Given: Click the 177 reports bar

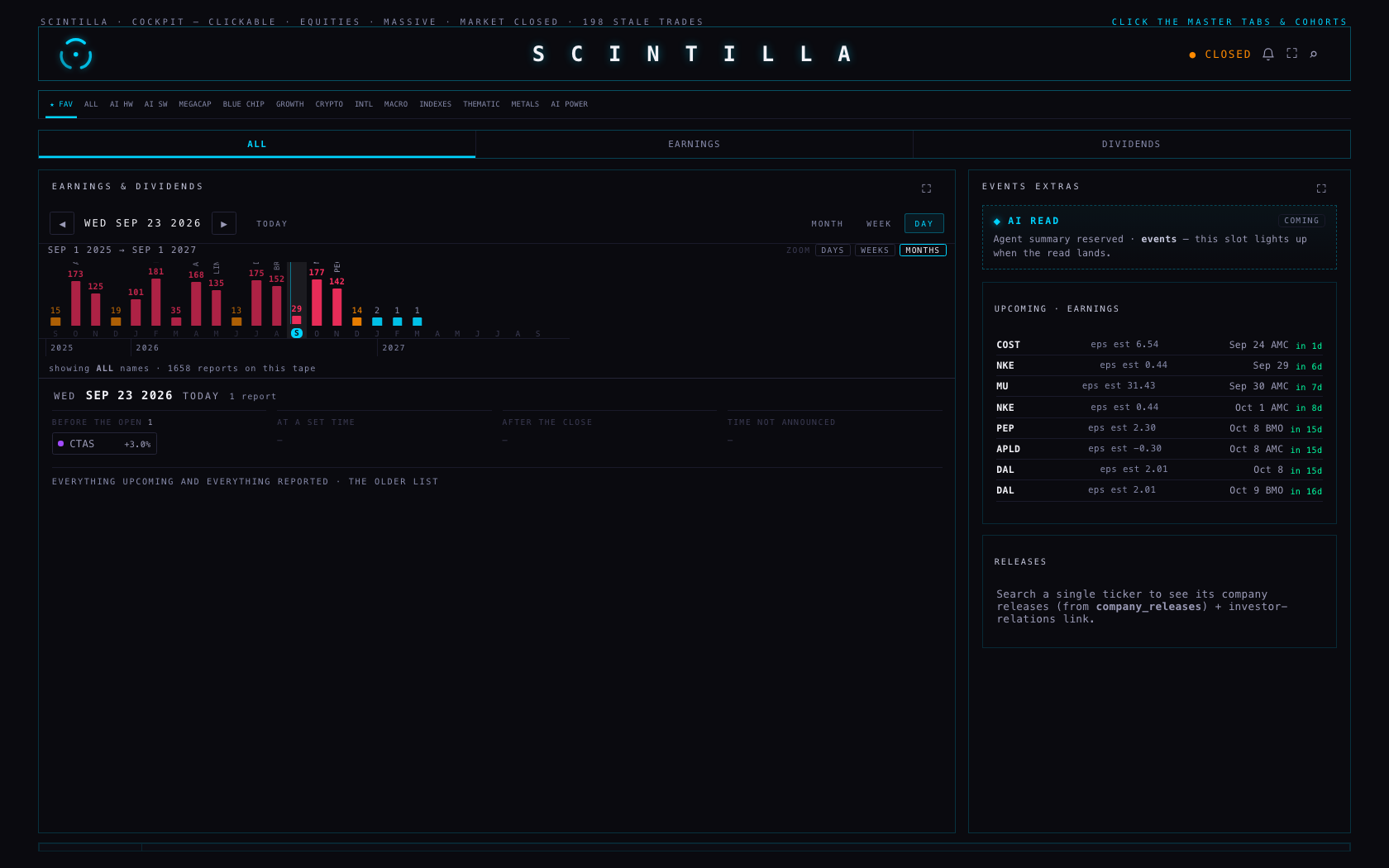Looking at the screenshot, I should point(317,303).
